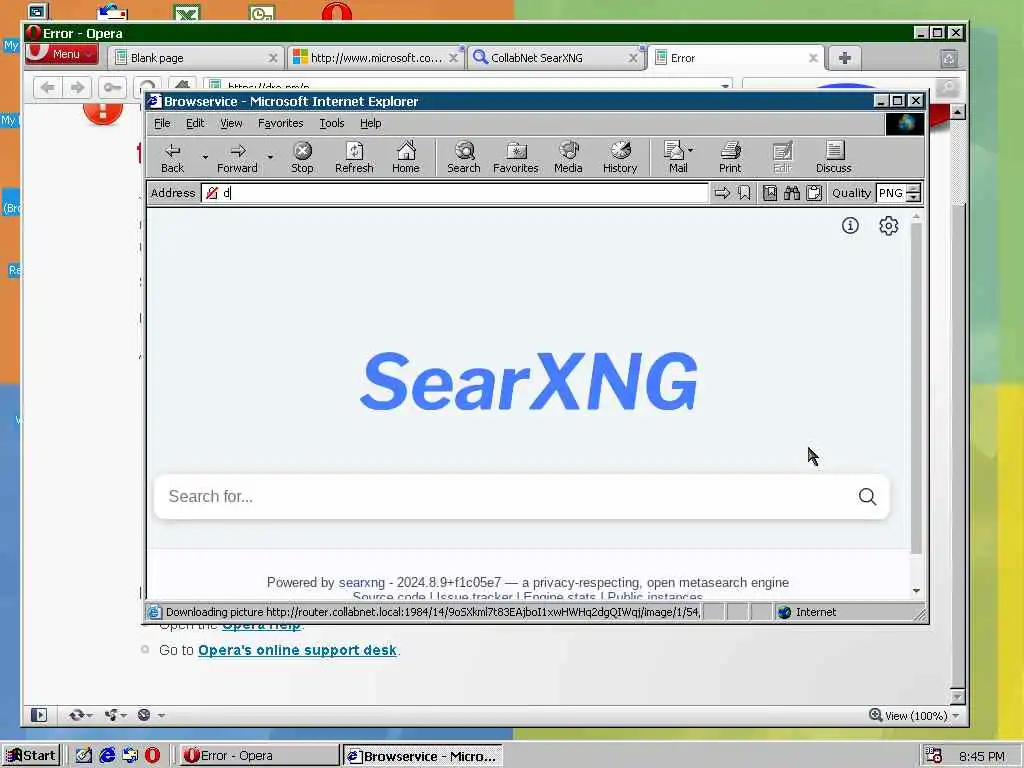The width and height of the screenshot is (1024, 768).
Task: Stop page loading in Internet Explorer
Action: [x=302, y=157]
